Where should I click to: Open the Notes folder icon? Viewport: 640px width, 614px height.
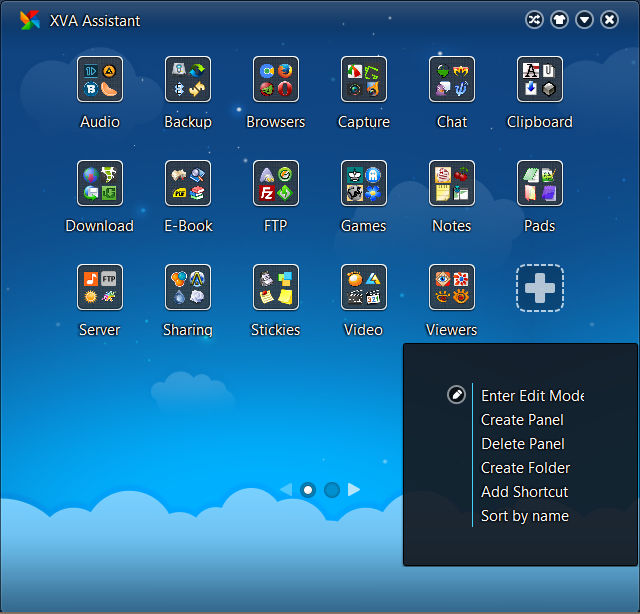point(452,183)
